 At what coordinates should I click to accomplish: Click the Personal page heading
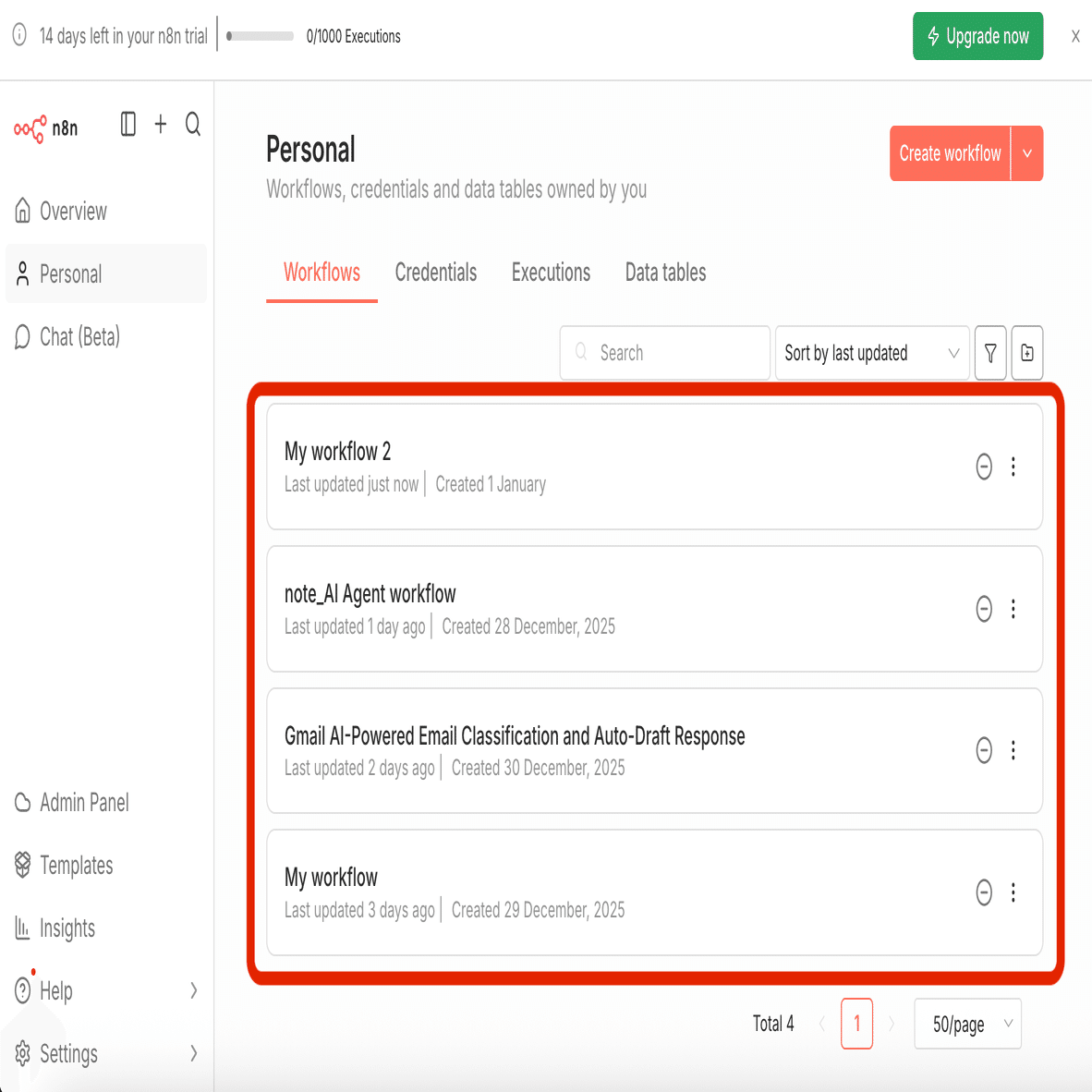(310, 150)
